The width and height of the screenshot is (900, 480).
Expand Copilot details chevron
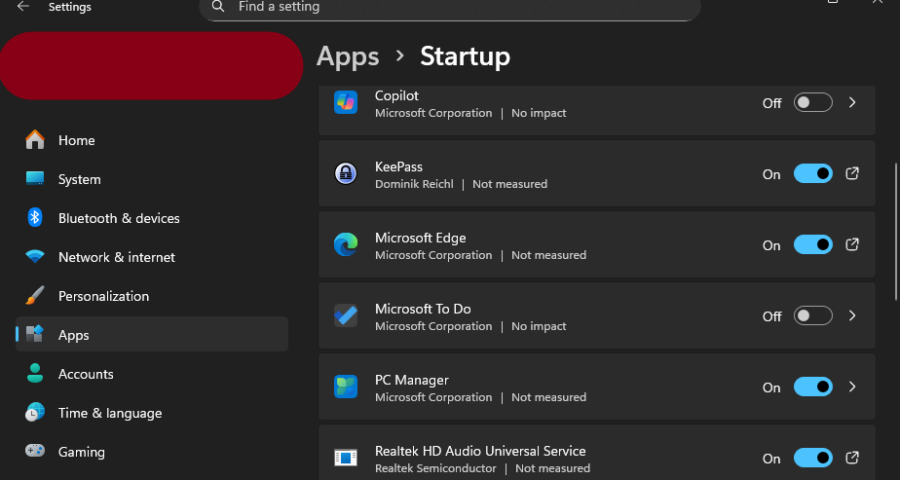coord(852,103)
